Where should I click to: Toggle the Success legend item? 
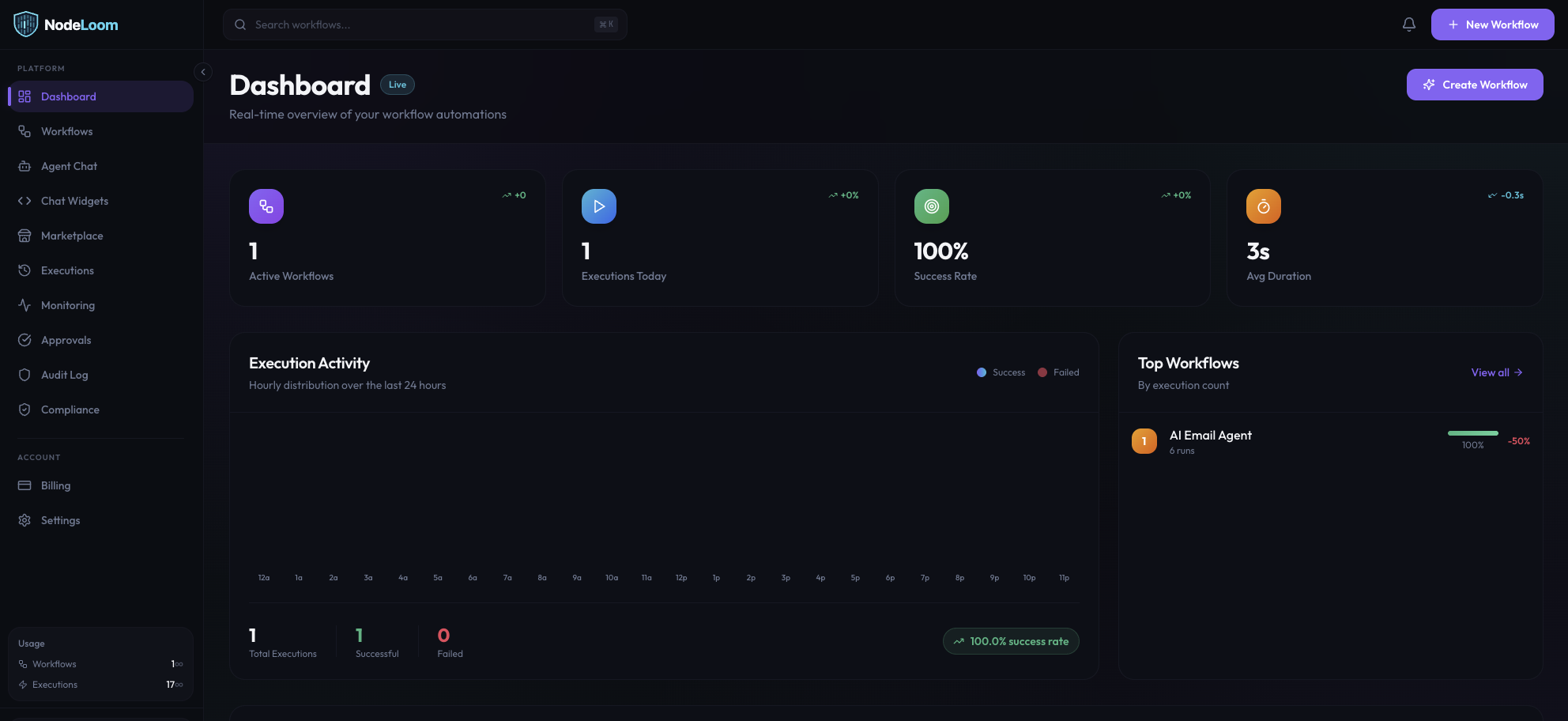pyautogui.click(x=1001, y=372)
